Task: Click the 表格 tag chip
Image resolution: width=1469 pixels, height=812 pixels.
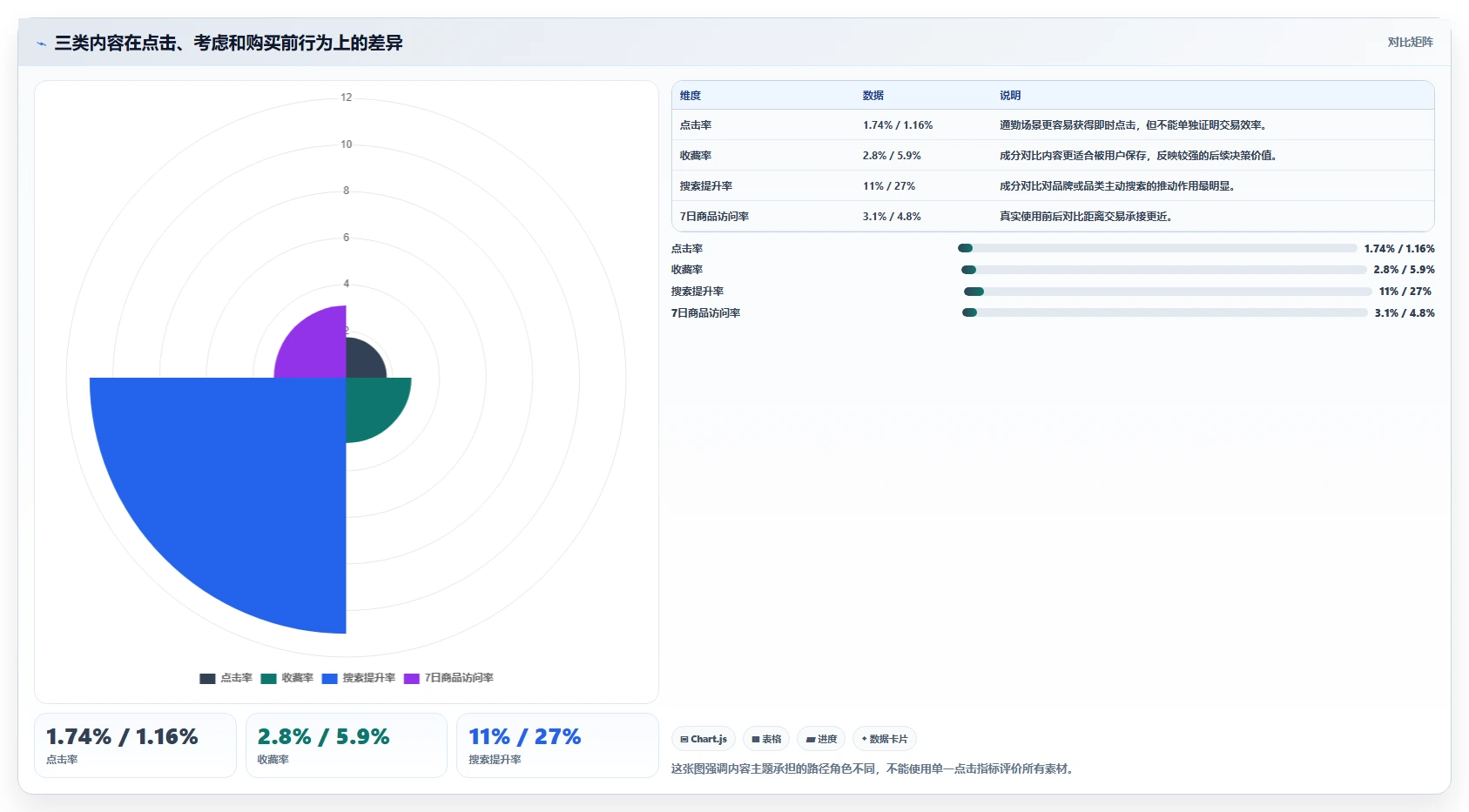Action: pyautogui.click(x=766, y=739)
